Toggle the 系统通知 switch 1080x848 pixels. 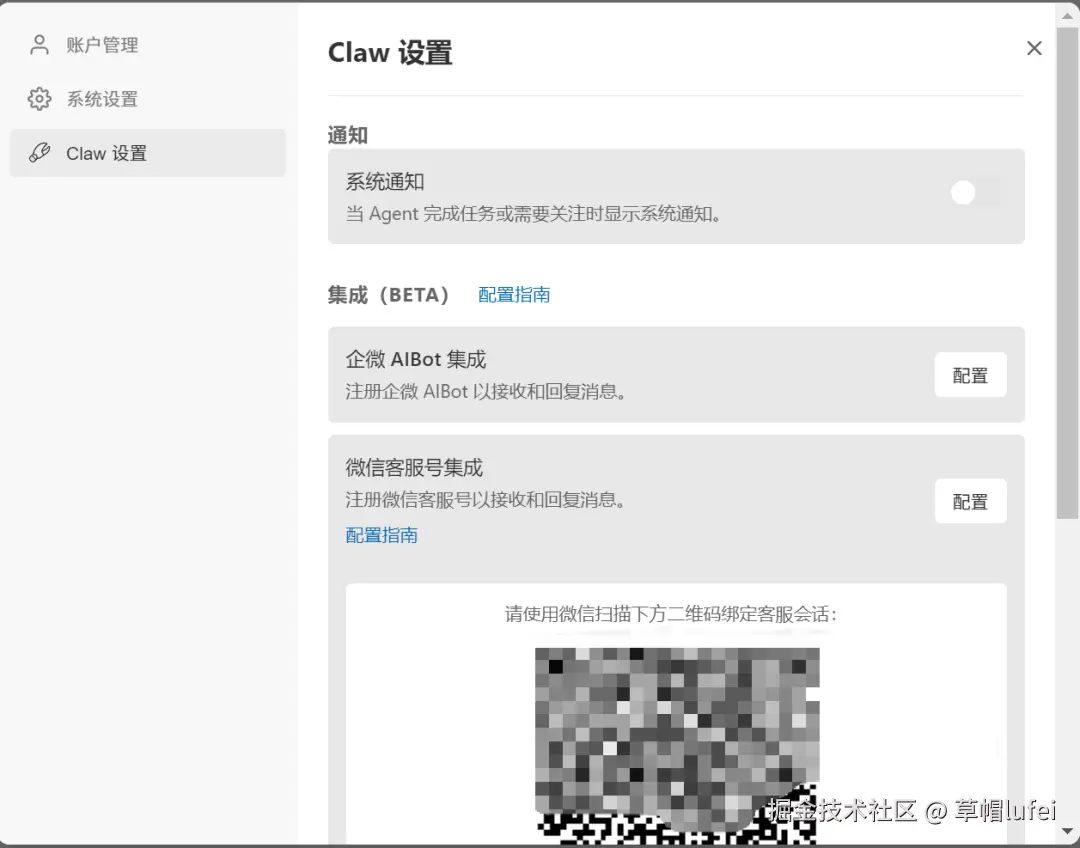pos(977,193)
